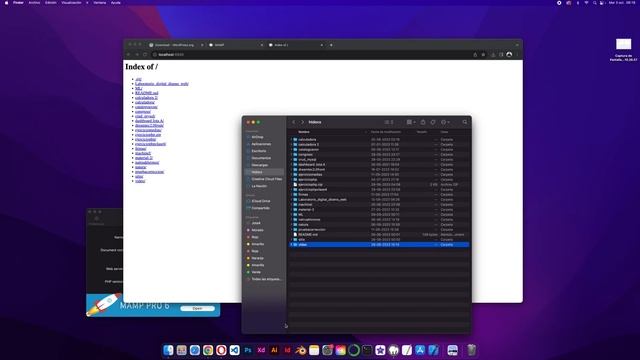
Task: Bookmark this page with the star icon
Action: (x=483, y=54)
